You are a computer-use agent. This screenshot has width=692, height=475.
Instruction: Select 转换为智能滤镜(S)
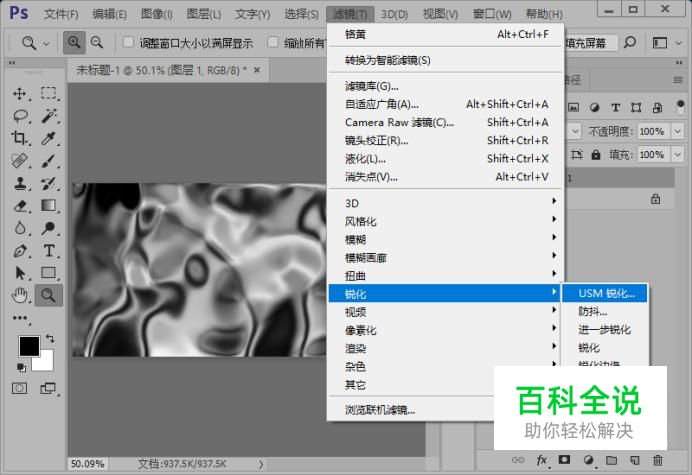[x=445, y=60]
